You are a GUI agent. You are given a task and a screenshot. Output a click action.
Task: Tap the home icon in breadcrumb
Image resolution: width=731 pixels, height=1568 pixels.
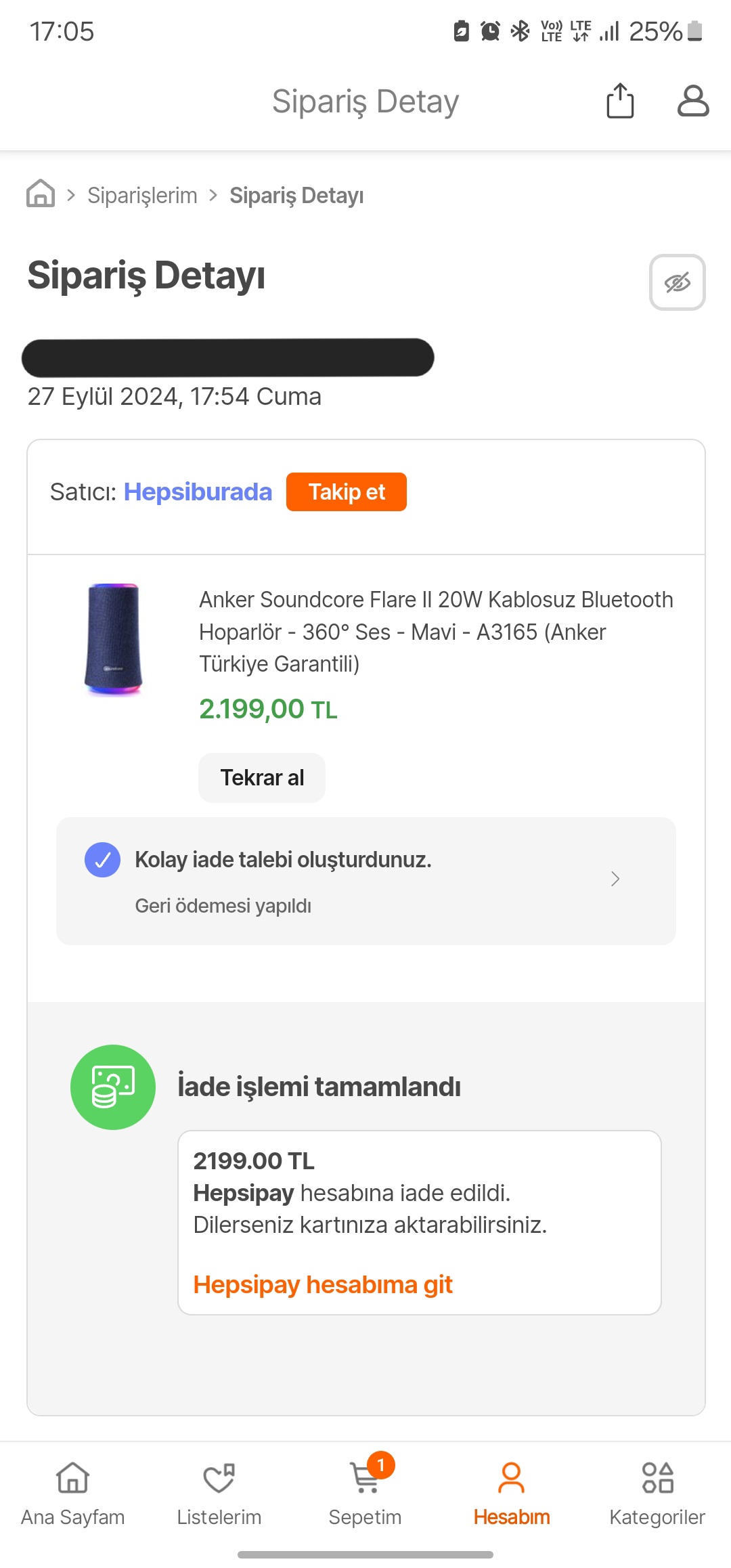click(x=41, y=194)
